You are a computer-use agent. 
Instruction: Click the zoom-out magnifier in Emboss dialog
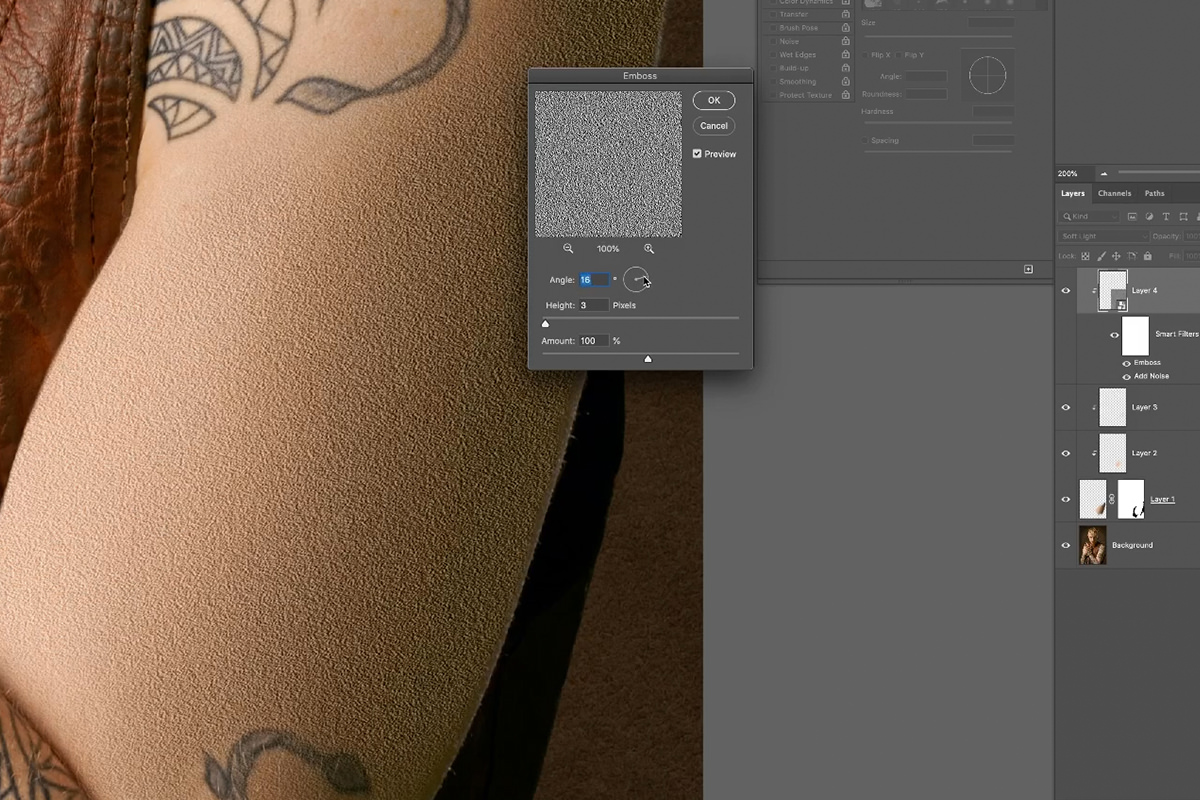coord(568,248)
